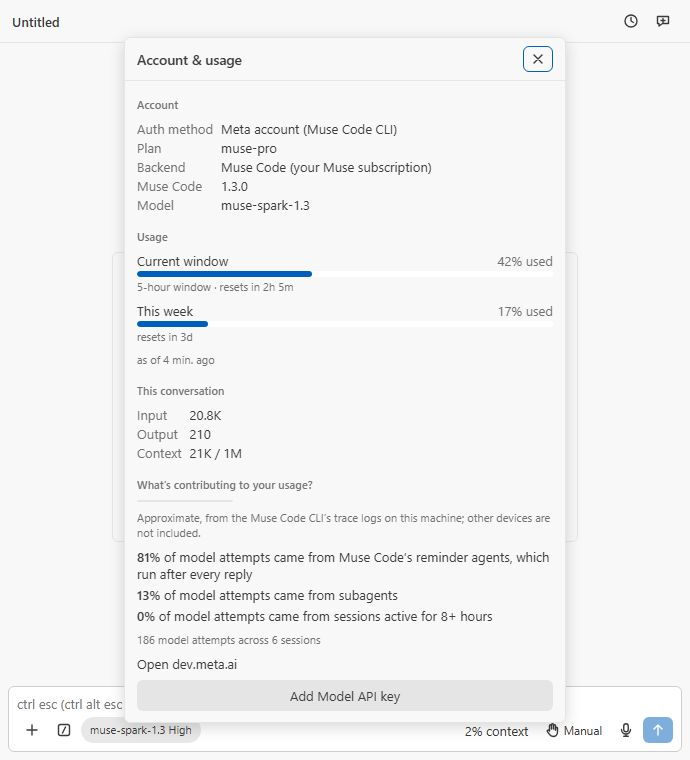Send the message with the arrow button
The width and height of the screenshot is (690, 760).
click(658, 730)
